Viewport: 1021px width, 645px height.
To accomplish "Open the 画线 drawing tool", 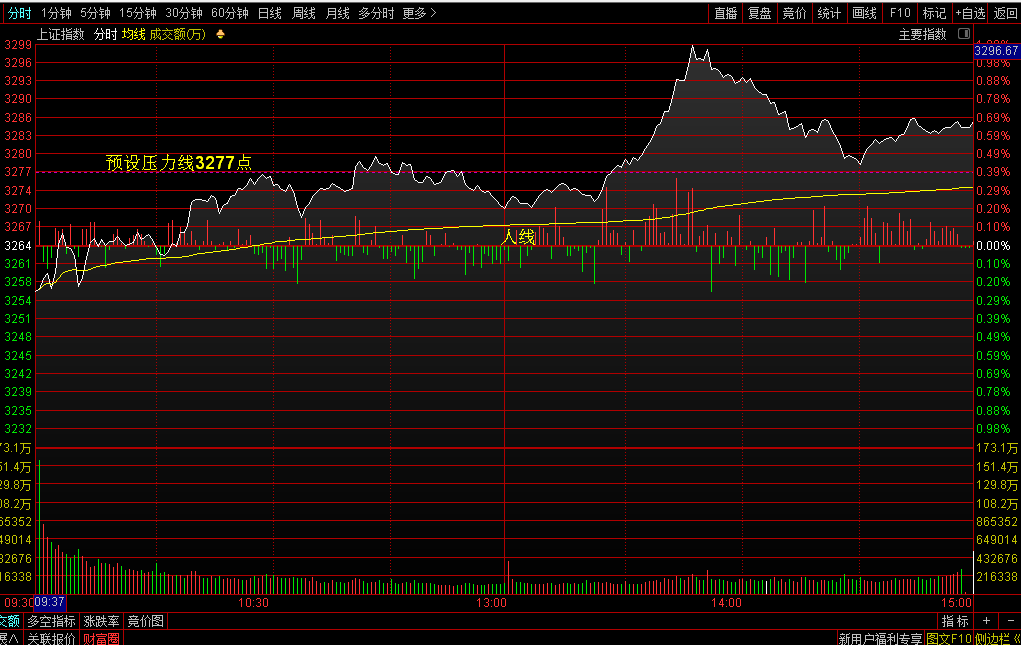I will pyautogui.click(x=863, y=13).
